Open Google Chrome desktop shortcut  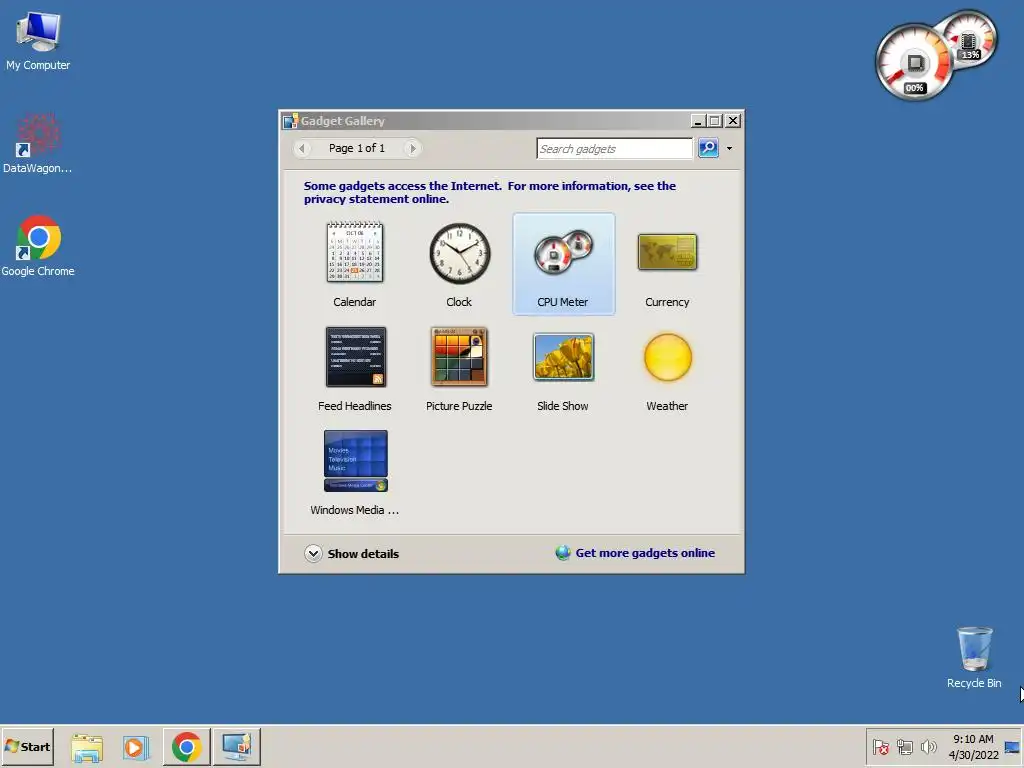(x=38, y=246)
